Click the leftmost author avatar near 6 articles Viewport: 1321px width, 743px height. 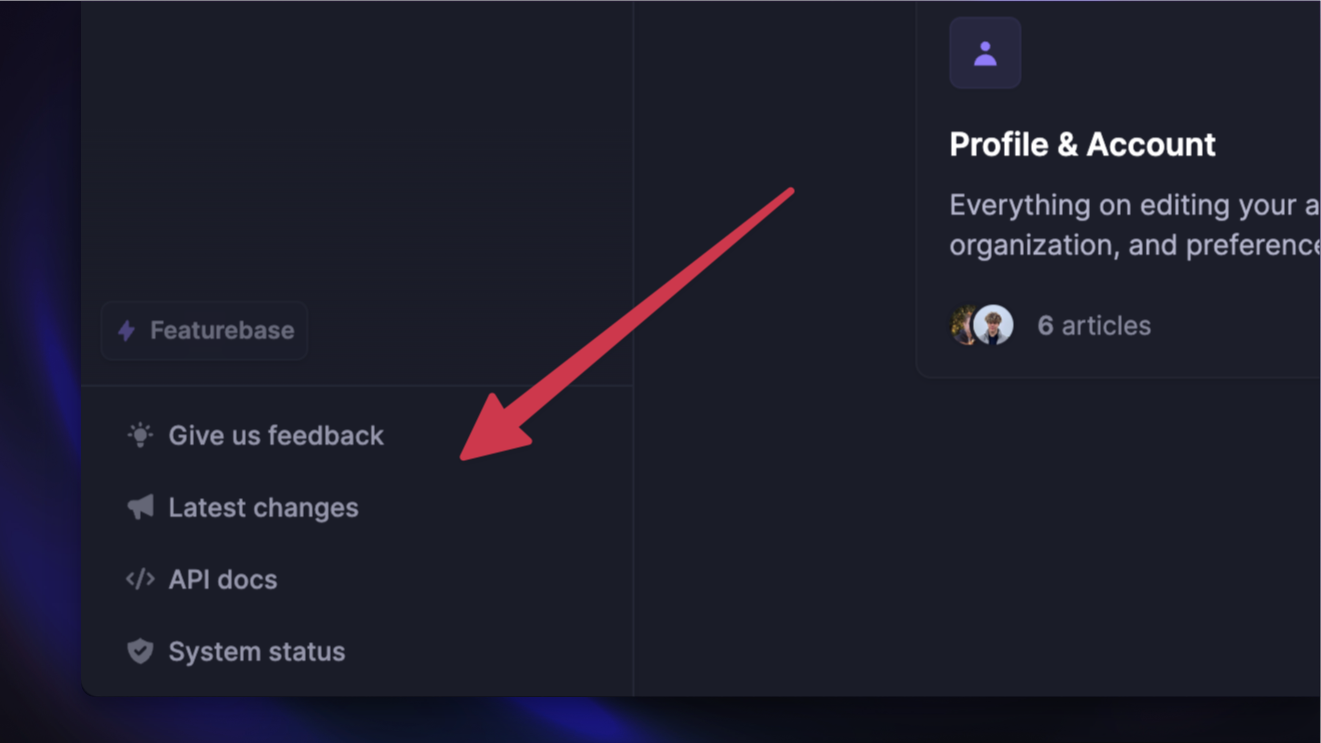pyautogui.click(x=965, y=325)
